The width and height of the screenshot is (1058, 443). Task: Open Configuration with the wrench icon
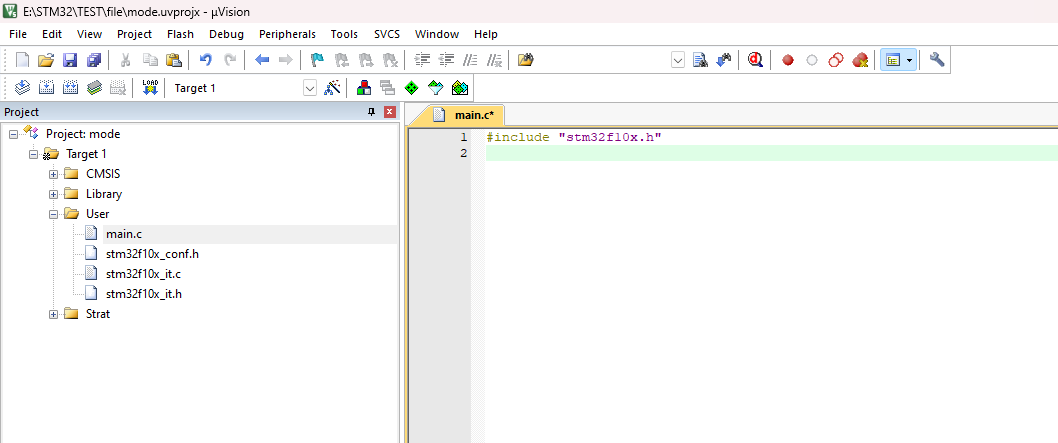937,60
